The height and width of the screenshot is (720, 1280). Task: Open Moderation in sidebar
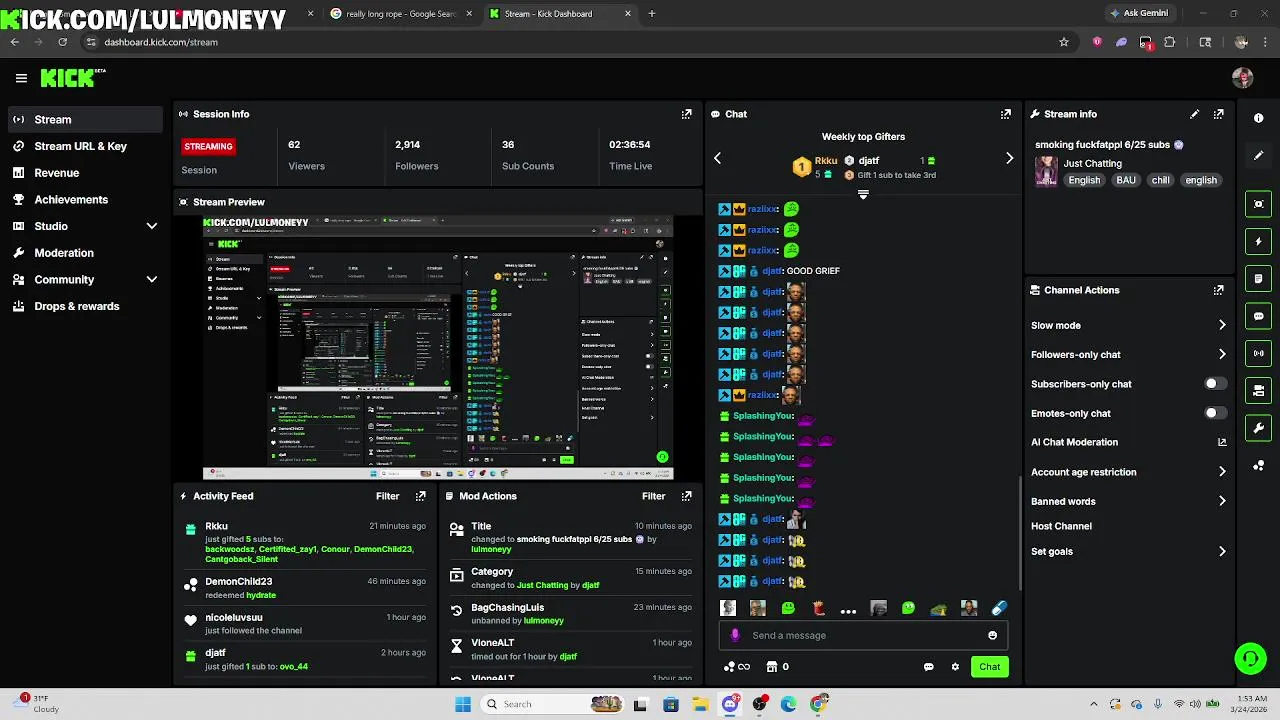(64, 253)
